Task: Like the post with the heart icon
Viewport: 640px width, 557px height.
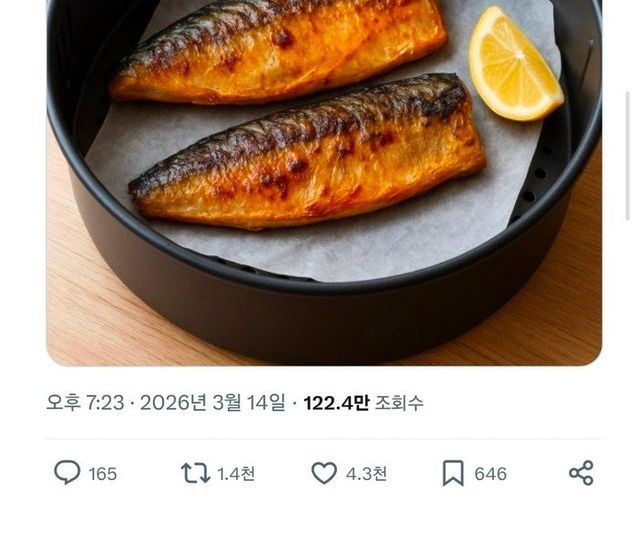Action: pos(324,473)
